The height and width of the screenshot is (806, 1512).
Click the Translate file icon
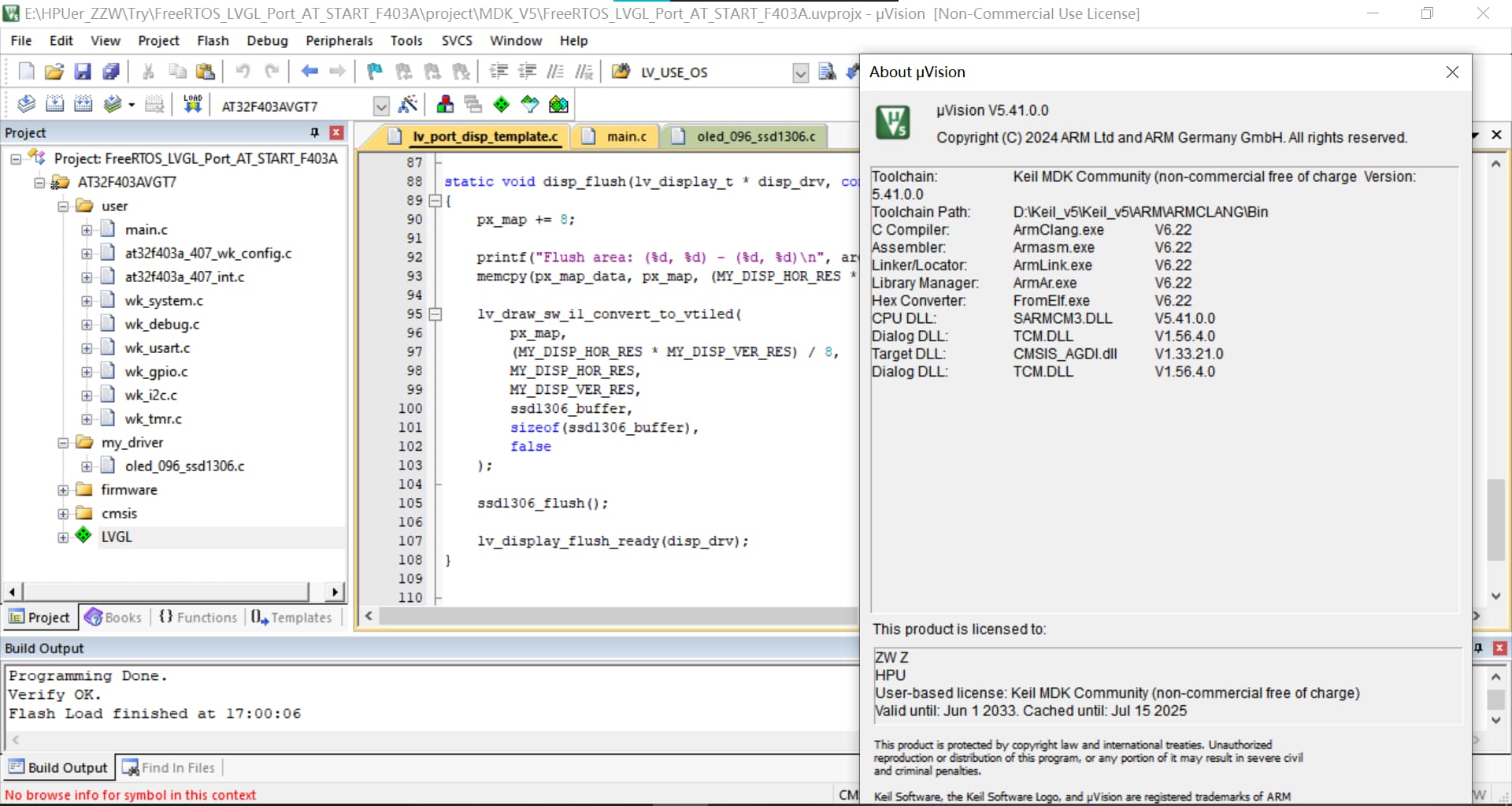tap(26, 104)
